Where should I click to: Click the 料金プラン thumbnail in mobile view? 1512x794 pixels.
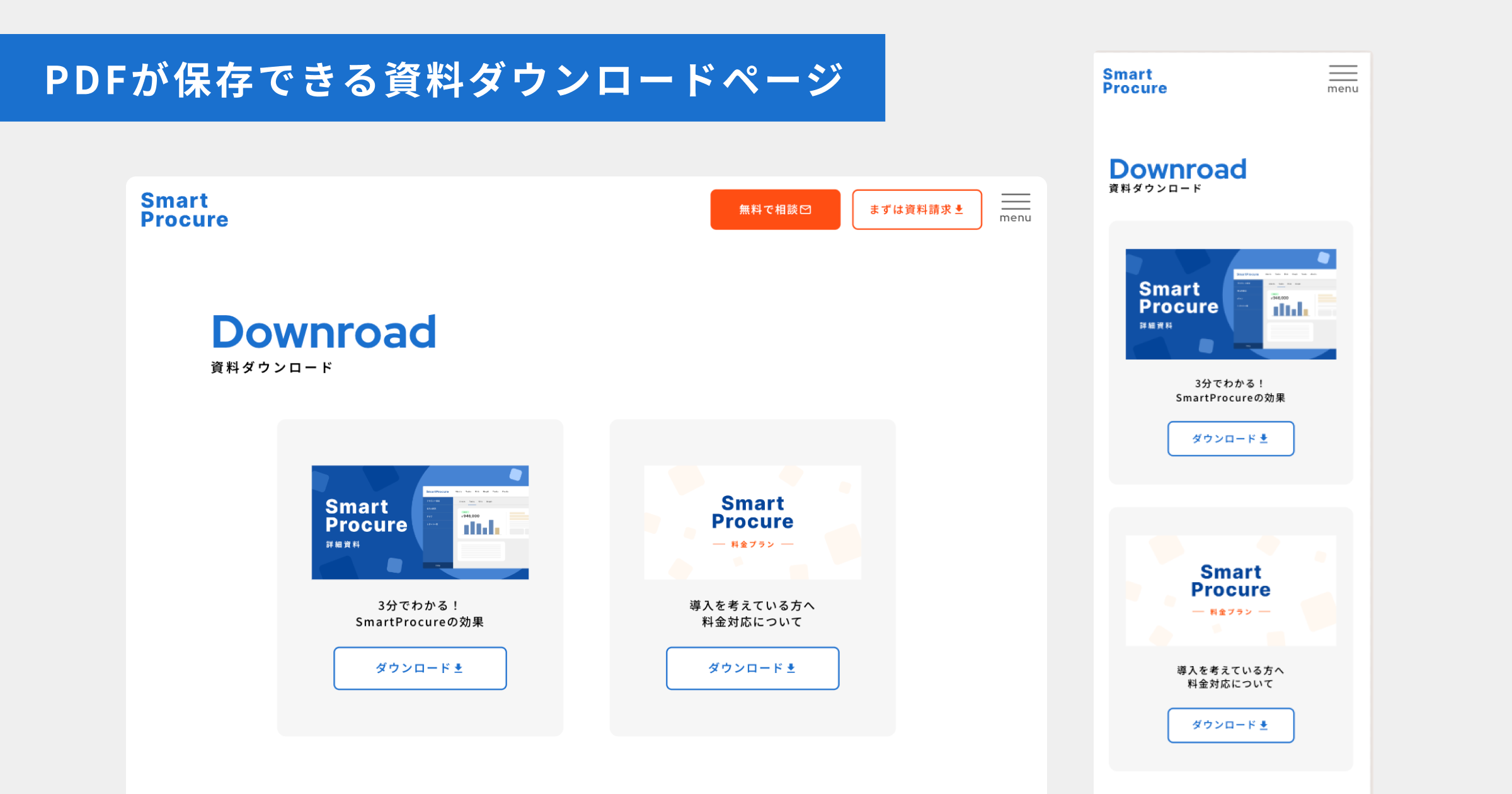click(1231, 590)
